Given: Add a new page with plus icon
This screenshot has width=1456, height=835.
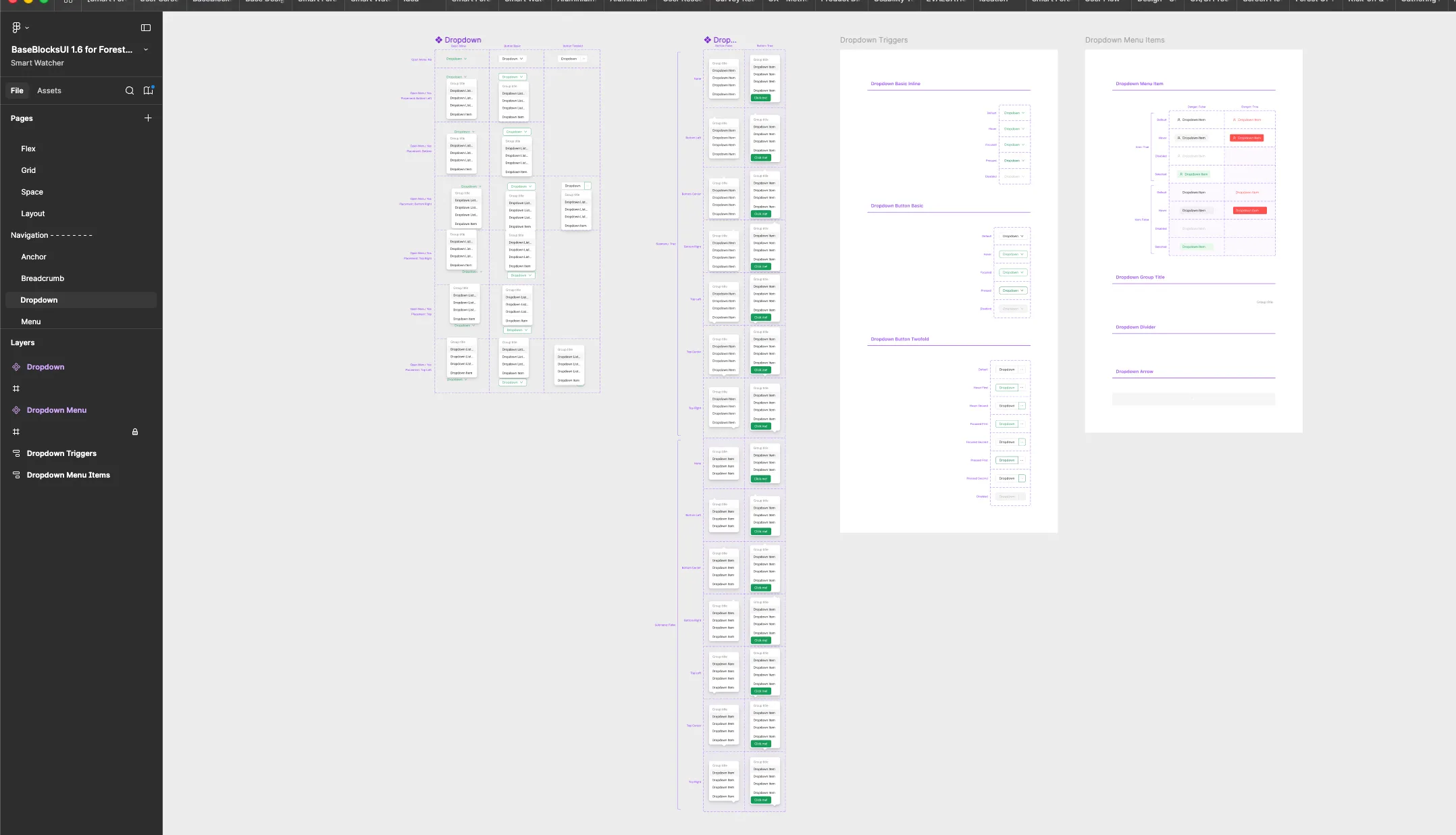Looking at the screenshot, I should (148, 118).
